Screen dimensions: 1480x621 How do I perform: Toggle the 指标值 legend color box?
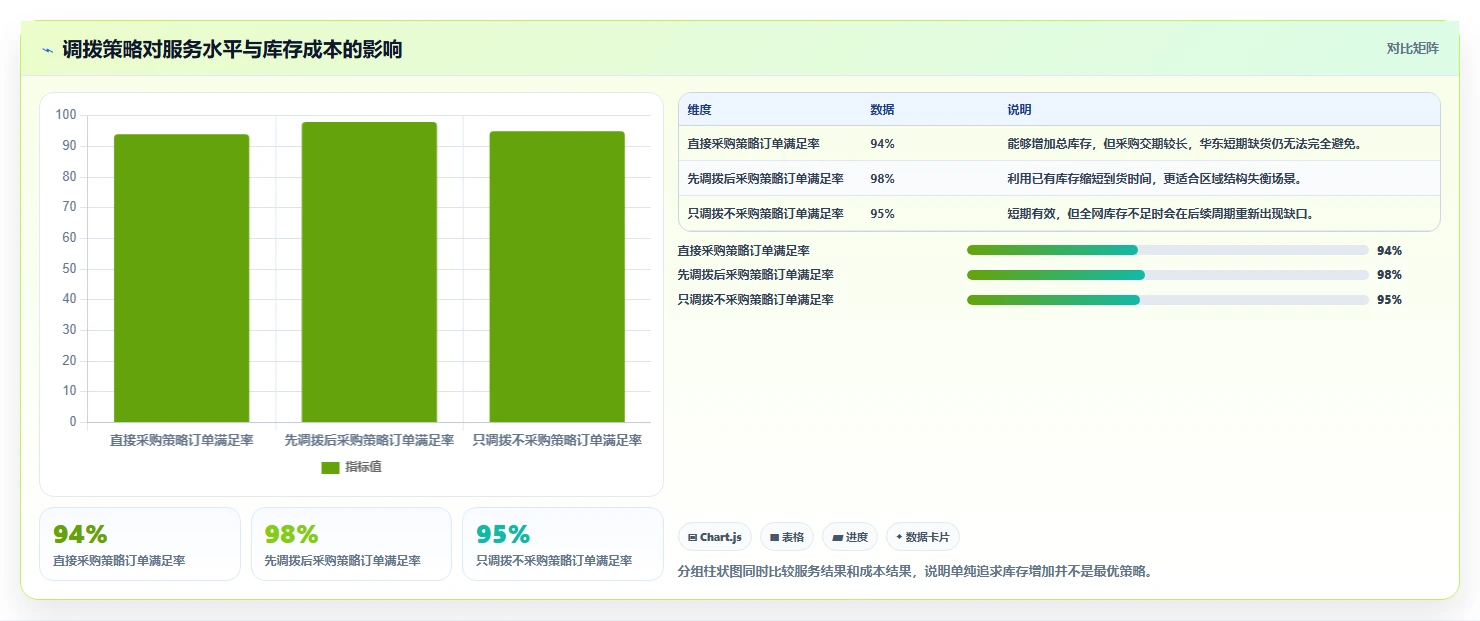(331, 468)
